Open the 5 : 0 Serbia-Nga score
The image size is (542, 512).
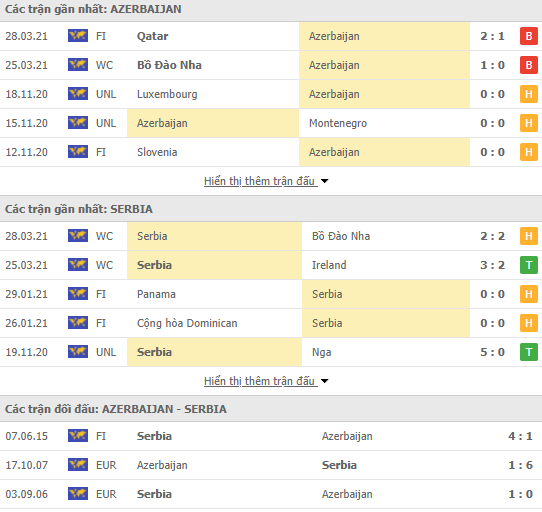click(x=492, y=352)
